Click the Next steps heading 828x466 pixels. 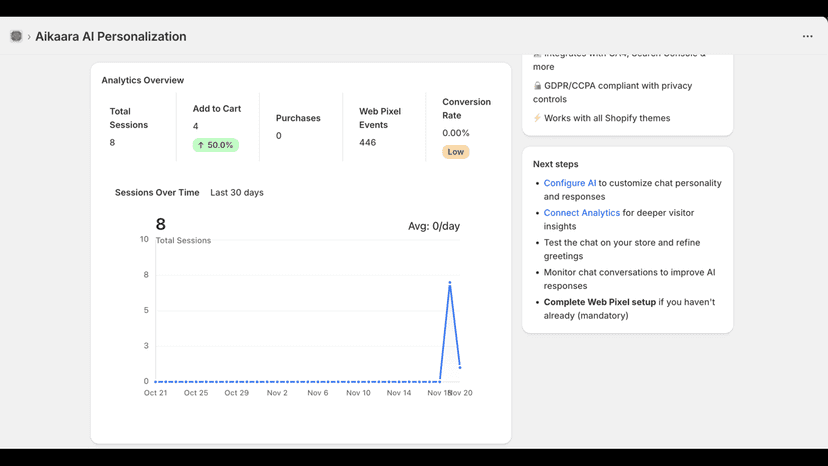(x=556, y=164)
